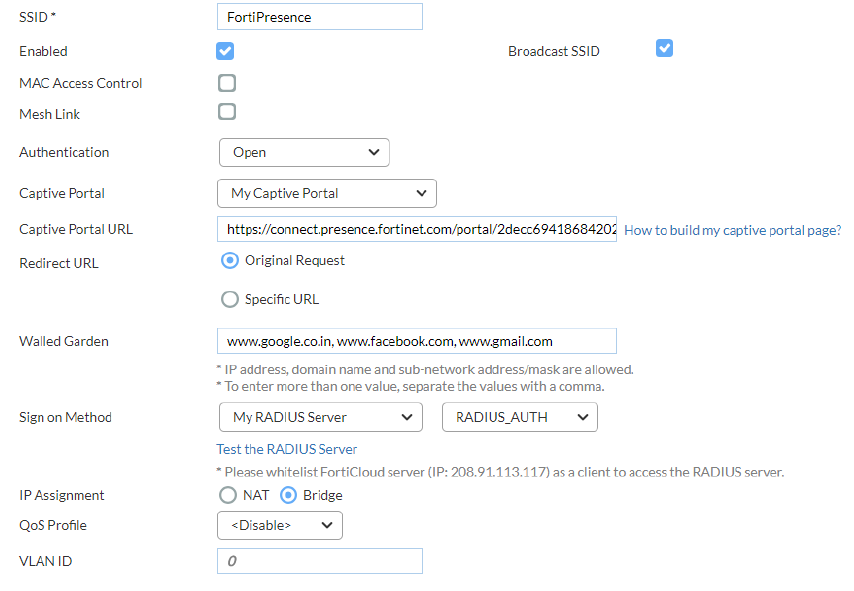This screenshot has width=854, height=591.
Task: Expand the RADIUS_AUTH dropdown
Action: (x=519, y=417)
